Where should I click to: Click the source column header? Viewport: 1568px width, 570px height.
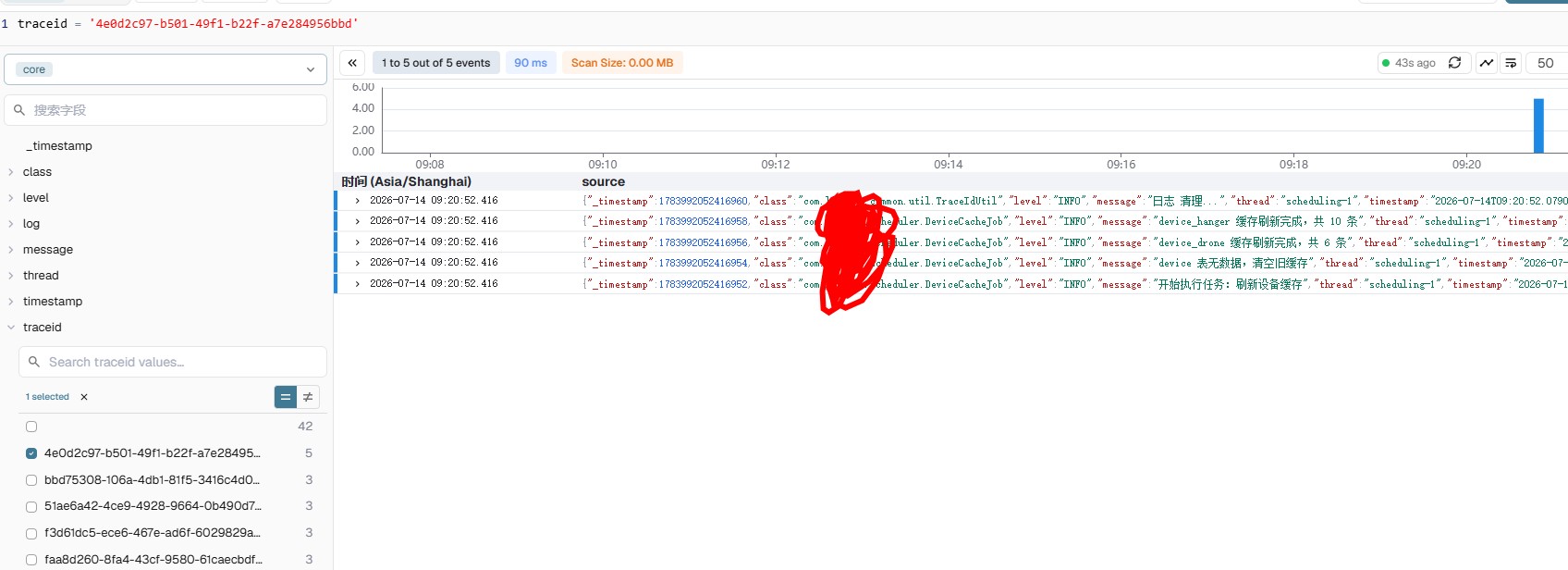(604, 181)
